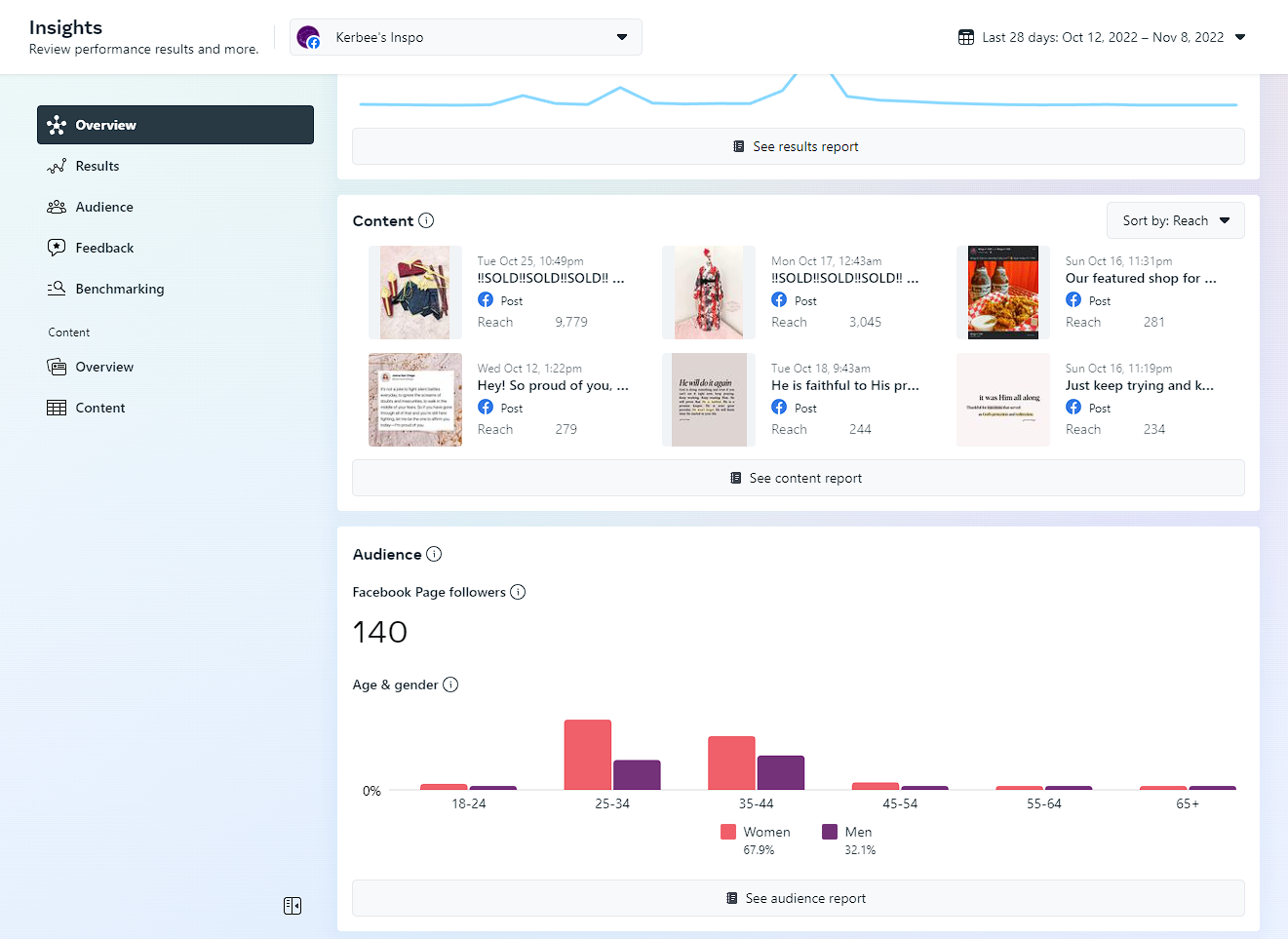Select Results in the sidebar
Screen dimensions: 1288x939
pyautogui.click(x=176, y=166)
